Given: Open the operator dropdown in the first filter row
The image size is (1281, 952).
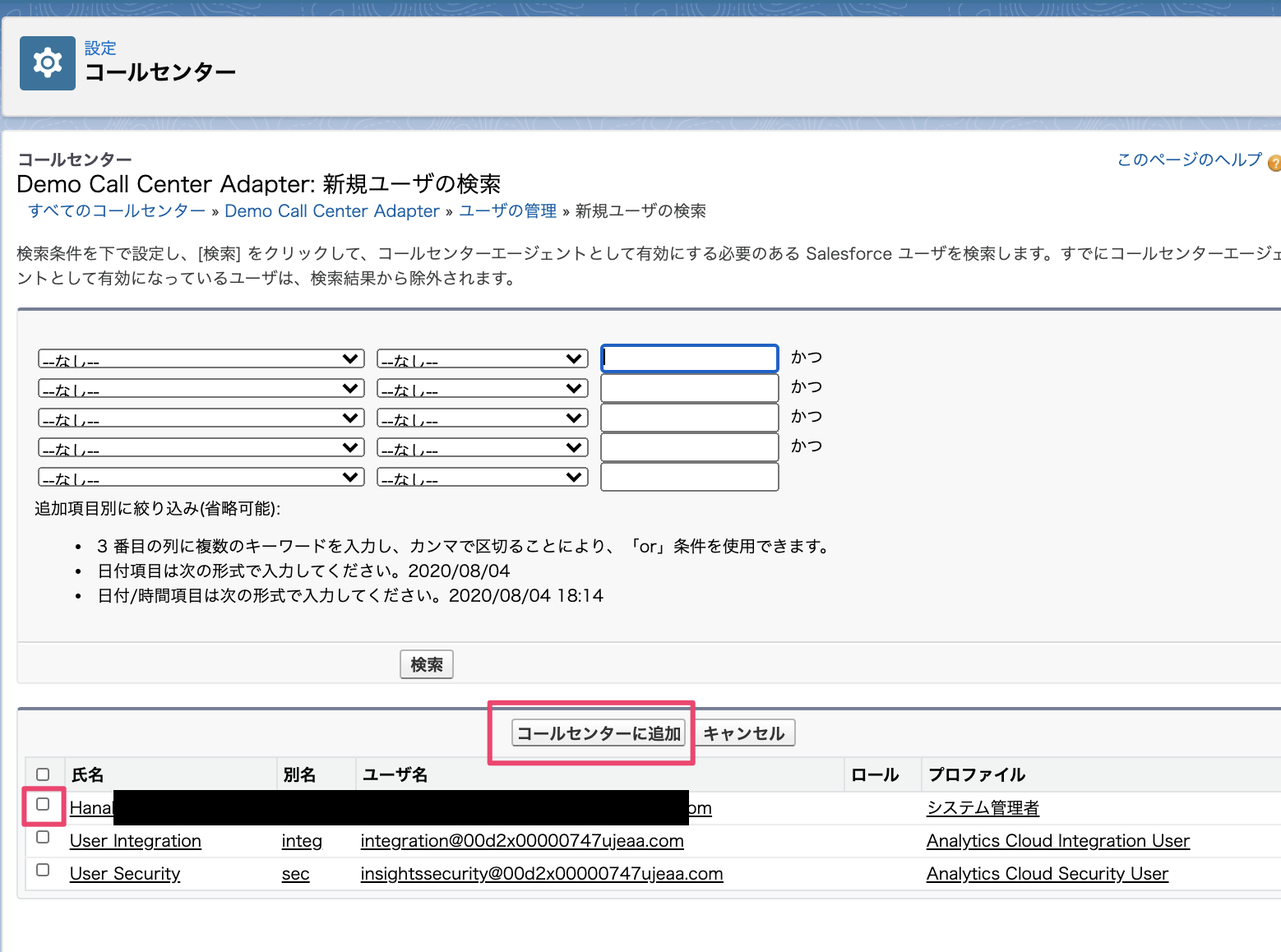Looking at the screenshot, I should [x=482, y=358].
